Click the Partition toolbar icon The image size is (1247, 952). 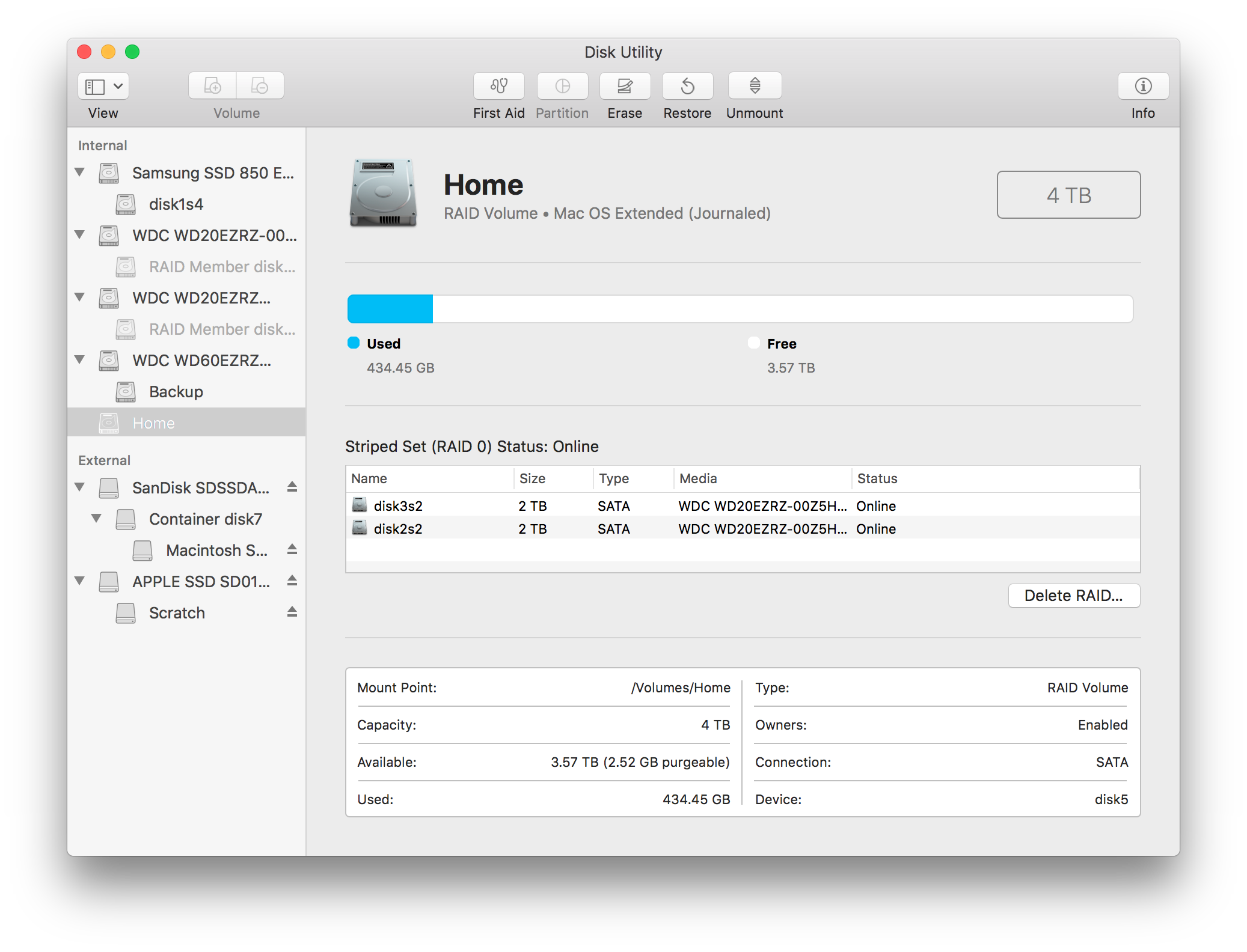(562, 87)
